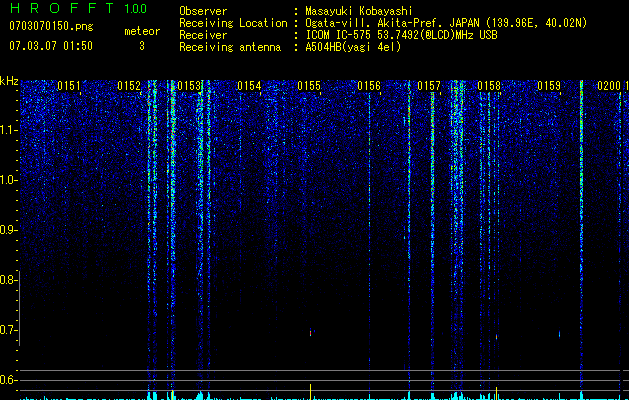
Task: Click the meteor count label
Action: (142, 31)
